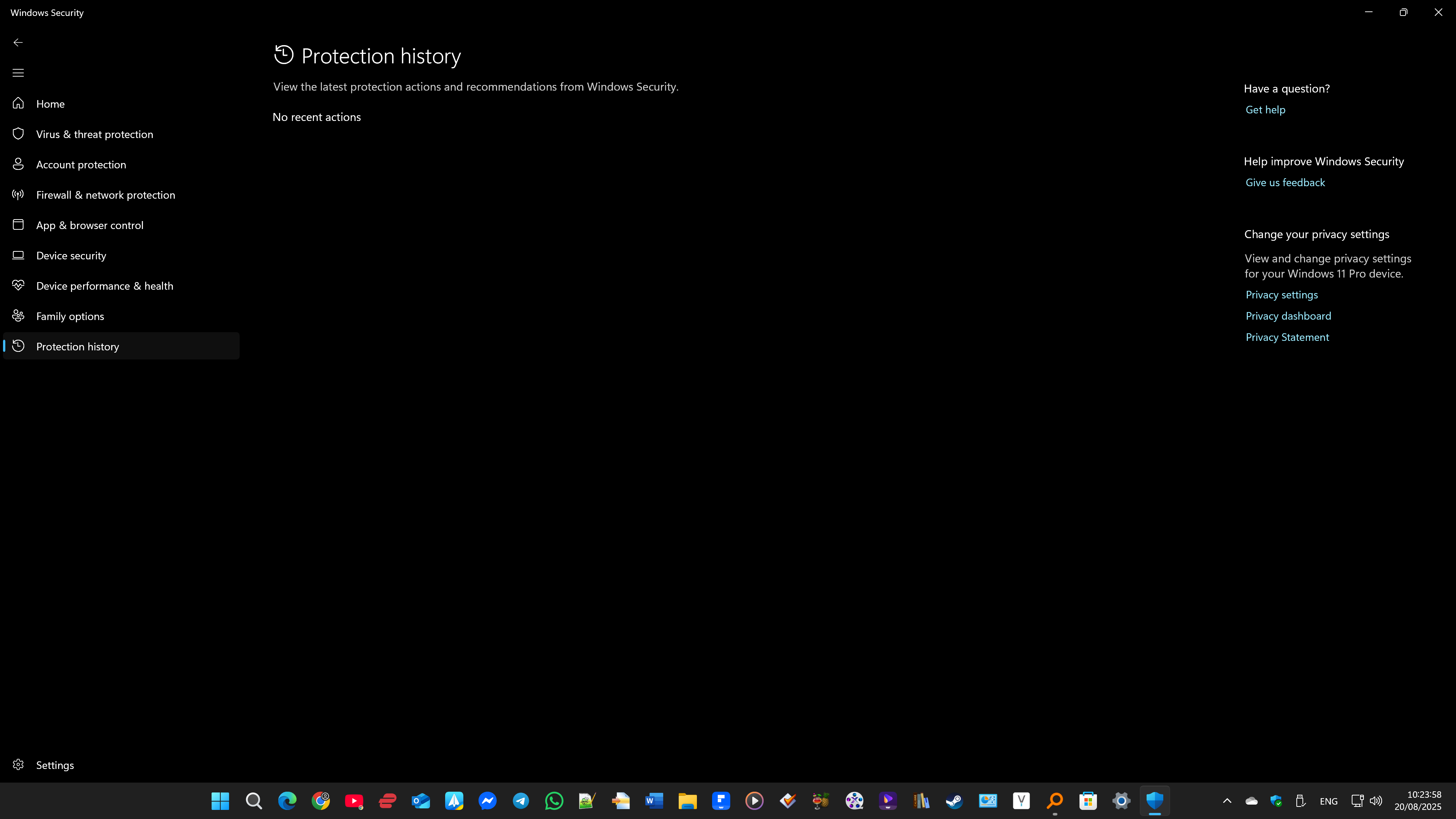The width and height of the screenshot is (1456, 819).
Task: Toggle the hamburger navigation menu
Action: click(x=18, y=73)
